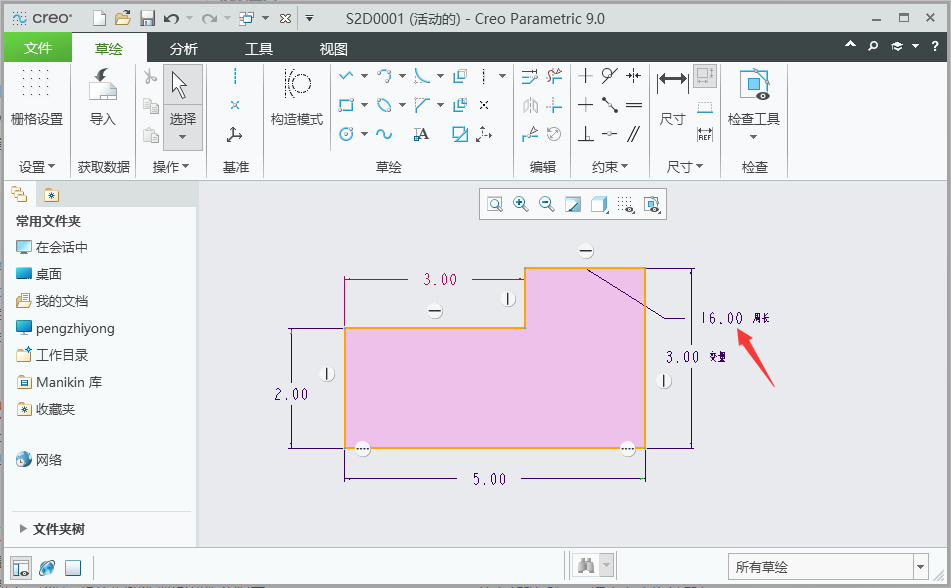Select the Ellipse sketch tool
951x588 pixels.
(384, 105)
